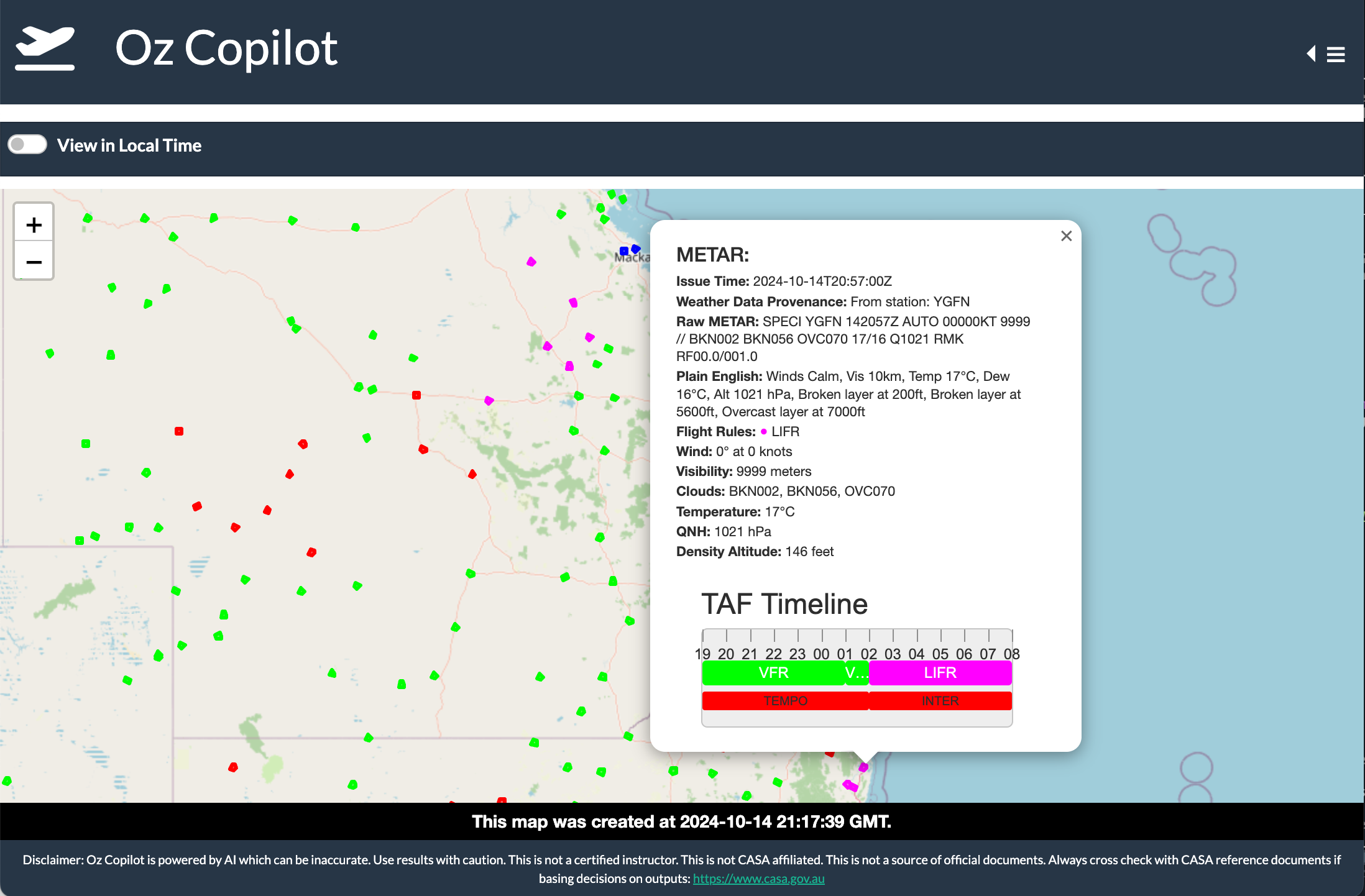The image size is (1365, 896).
Task: Click the red INTER bar in timeline
Action: 940,701
